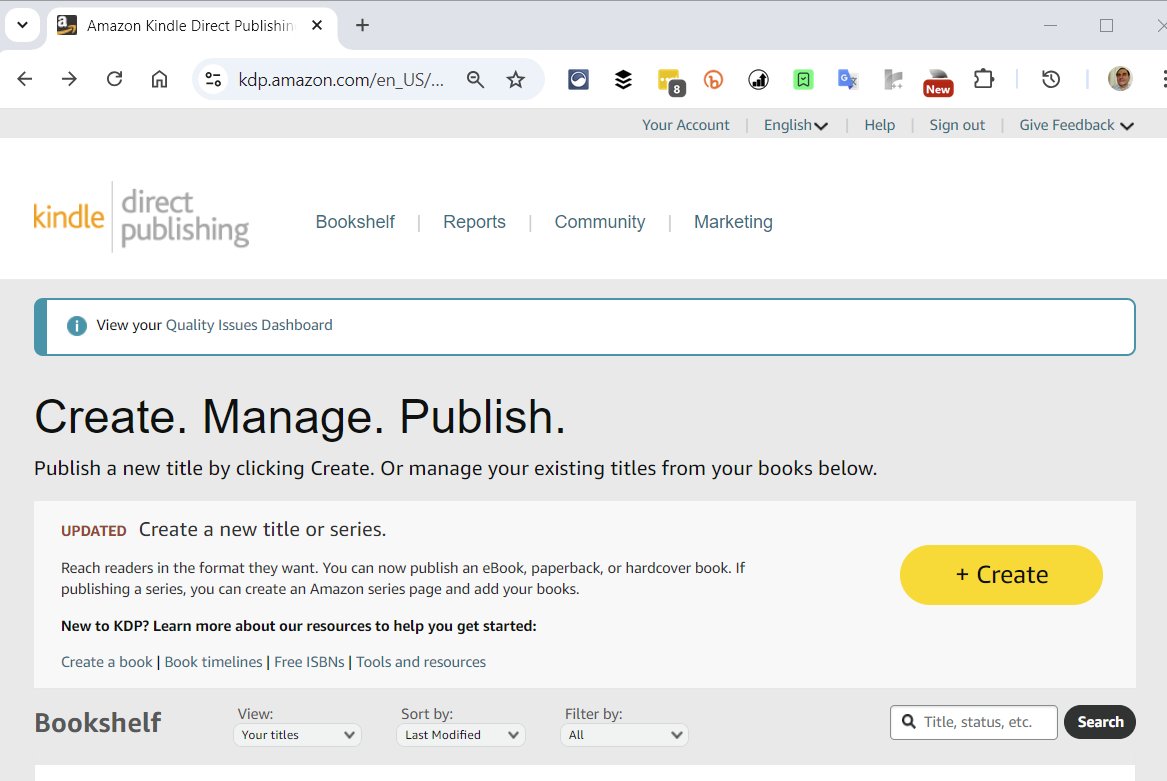Image resolution: width=1167 pixels, height=781 pixels.
Task: Open the View Your titles dropdown
Action: pos(297,734)
